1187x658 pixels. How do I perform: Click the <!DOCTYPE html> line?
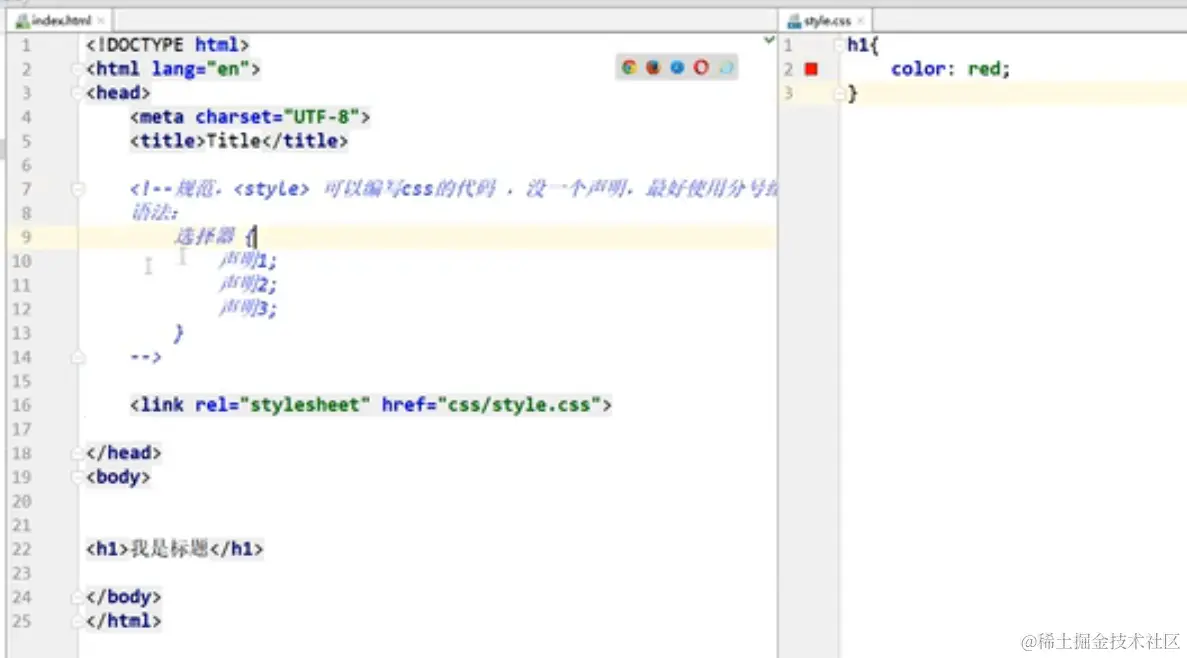(167, 45)
